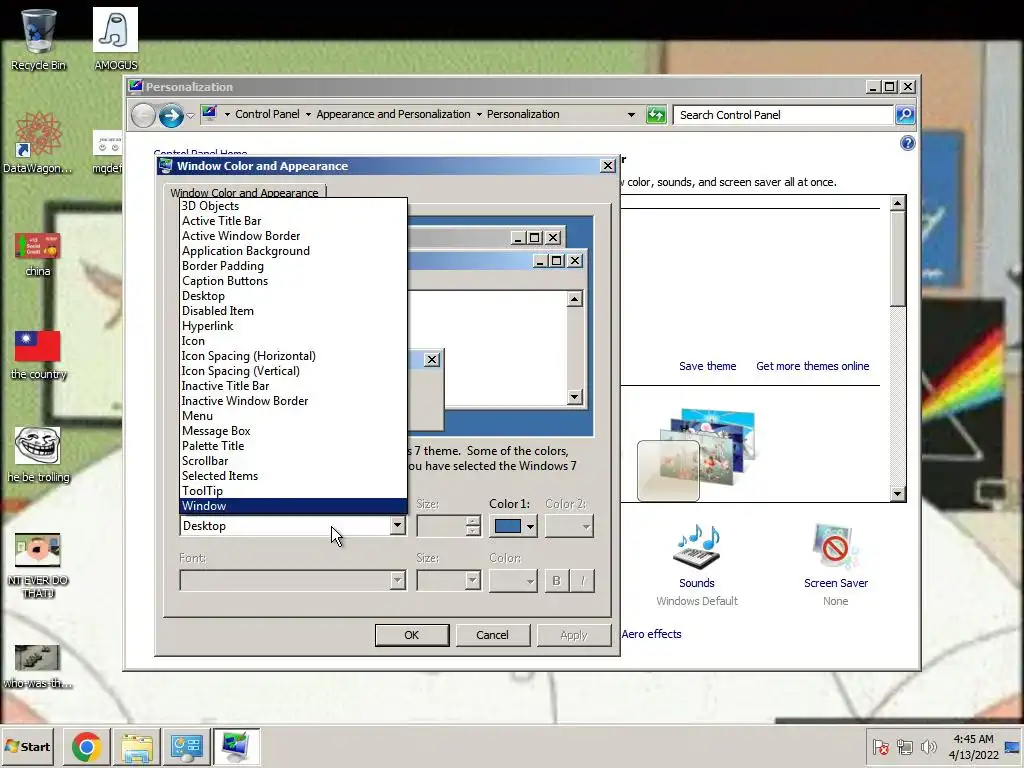Expand the address bar history dropdown
1024x768 pixels.
(631, 115)
